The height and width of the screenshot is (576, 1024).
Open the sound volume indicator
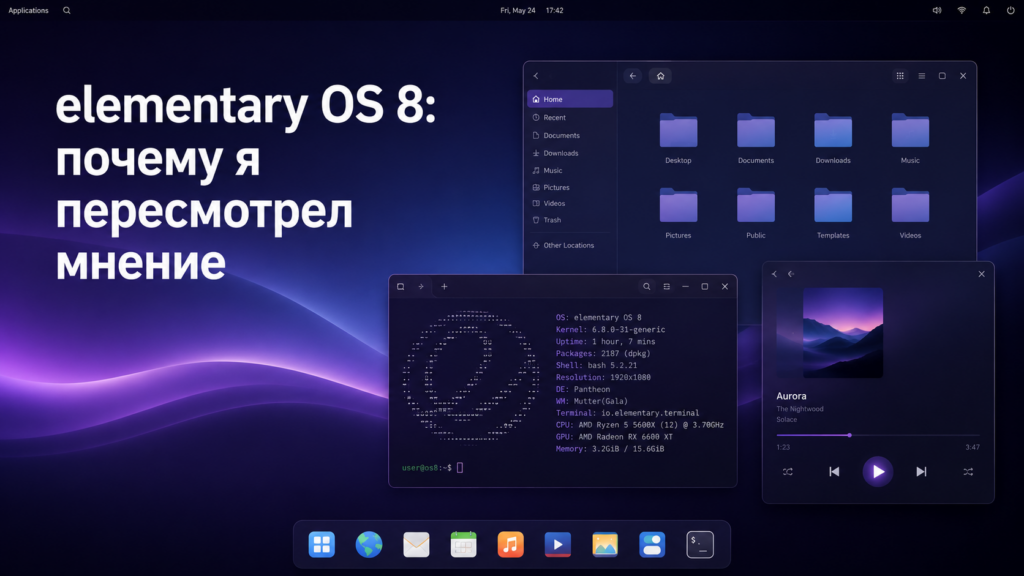click(x=936, y=10)
